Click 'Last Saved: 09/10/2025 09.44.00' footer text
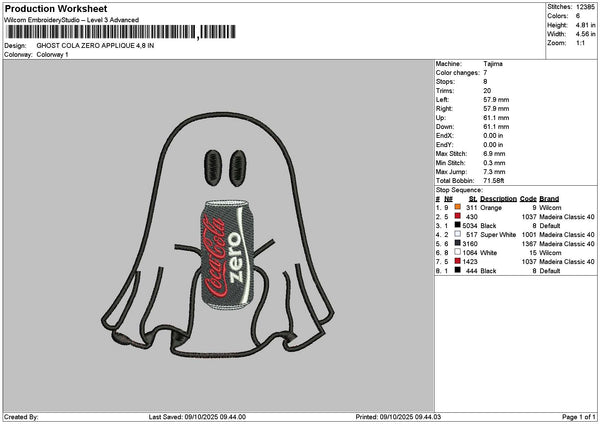This screenshot has height=424, width=600. (x=197, y=417)
